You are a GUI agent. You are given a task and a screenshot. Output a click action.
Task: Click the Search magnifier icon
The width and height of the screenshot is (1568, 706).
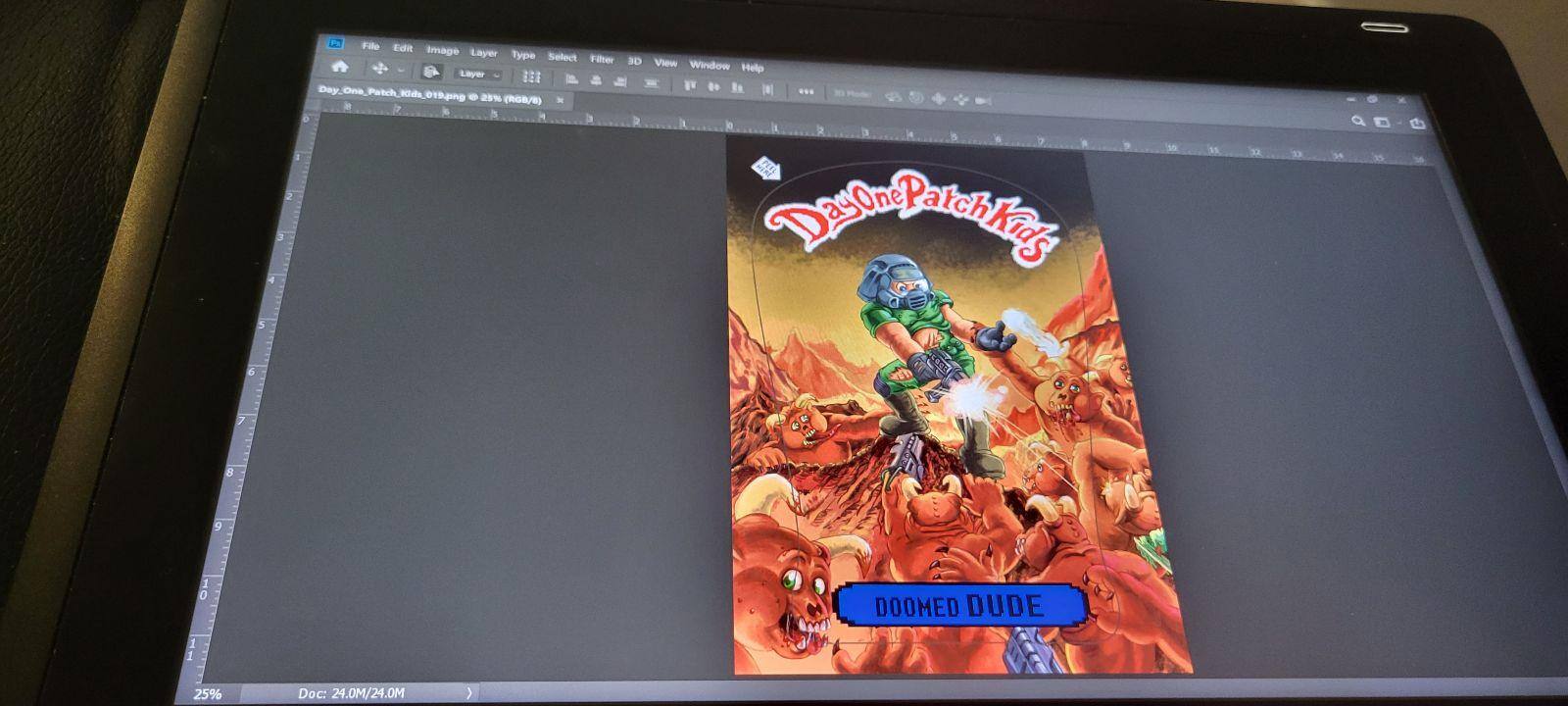pyautogui.click(x=1357, y=121)
